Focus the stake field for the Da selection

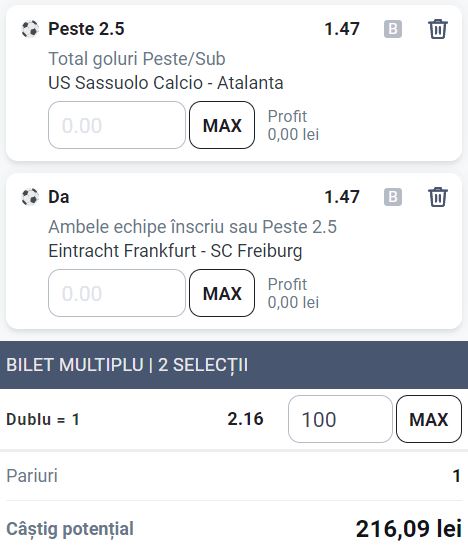pyautogui.click(x=117, y=293)
